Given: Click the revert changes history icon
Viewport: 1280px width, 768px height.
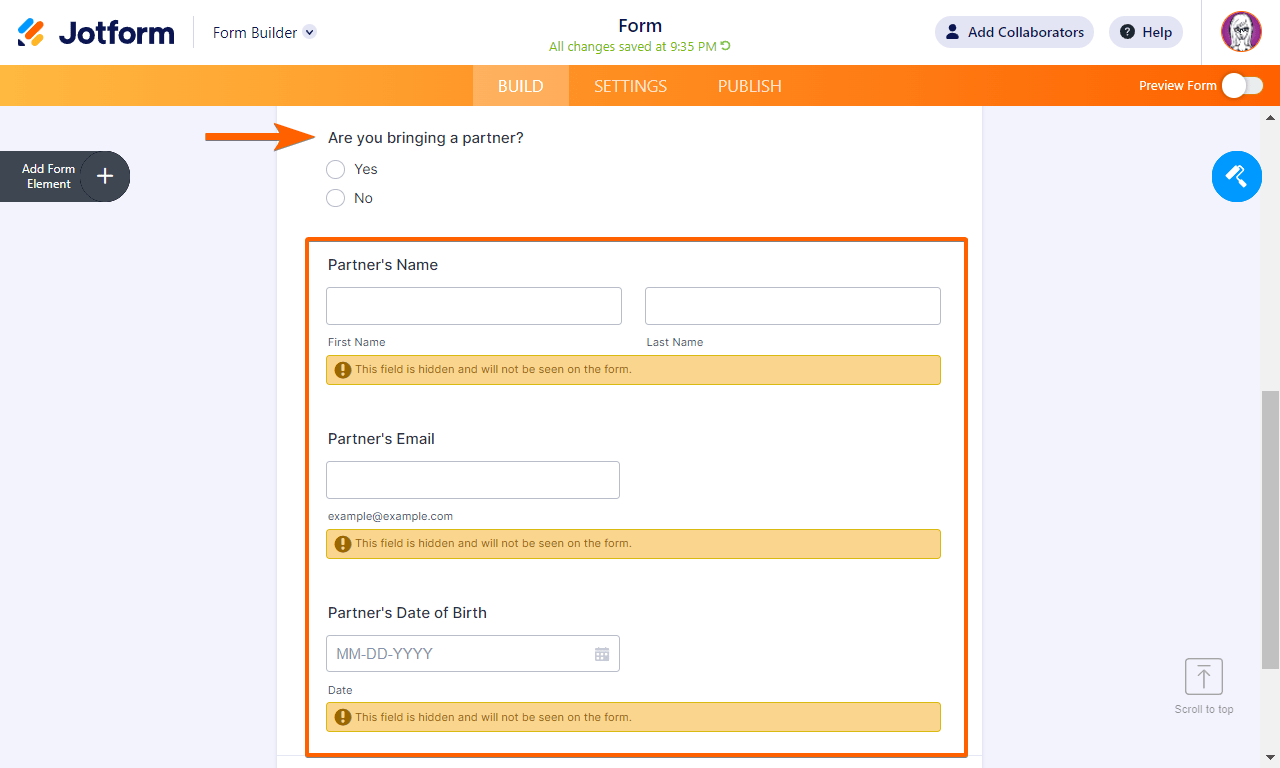Looking at the screenshot, I should coord(726,46).
